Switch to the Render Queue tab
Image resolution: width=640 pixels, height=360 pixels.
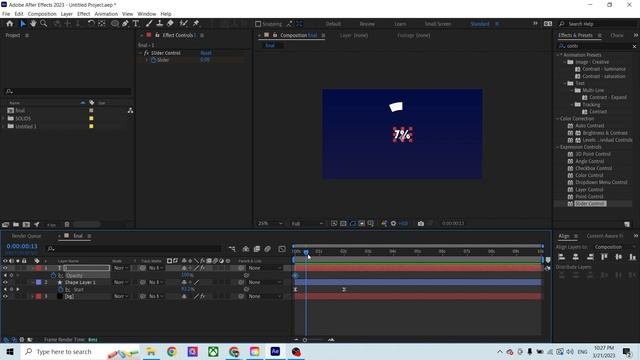26,236
